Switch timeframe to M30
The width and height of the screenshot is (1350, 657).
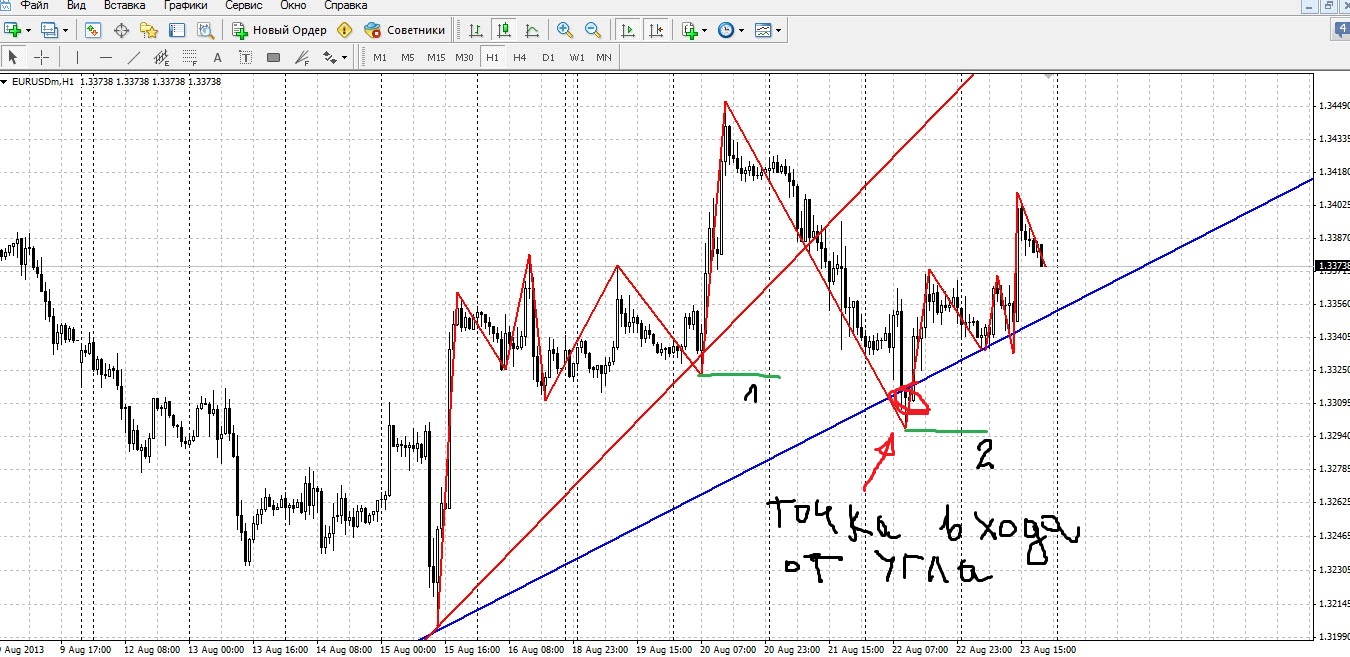(464, 57)
